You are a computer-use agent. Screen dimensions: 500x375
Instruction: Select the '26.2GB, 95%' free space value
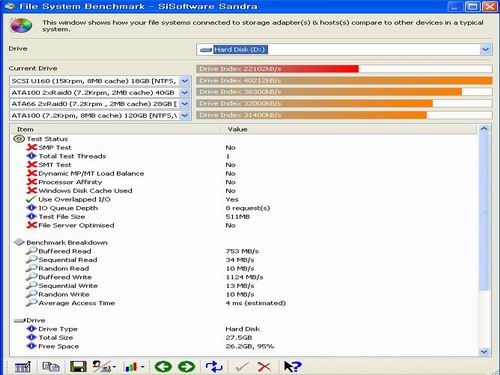pos(250,346)
